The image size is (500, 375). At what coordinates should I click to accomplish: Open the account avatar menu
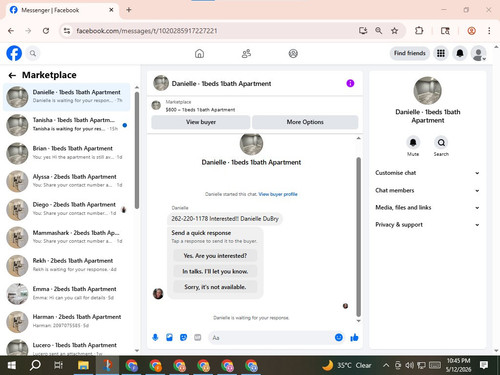(478, 53)
